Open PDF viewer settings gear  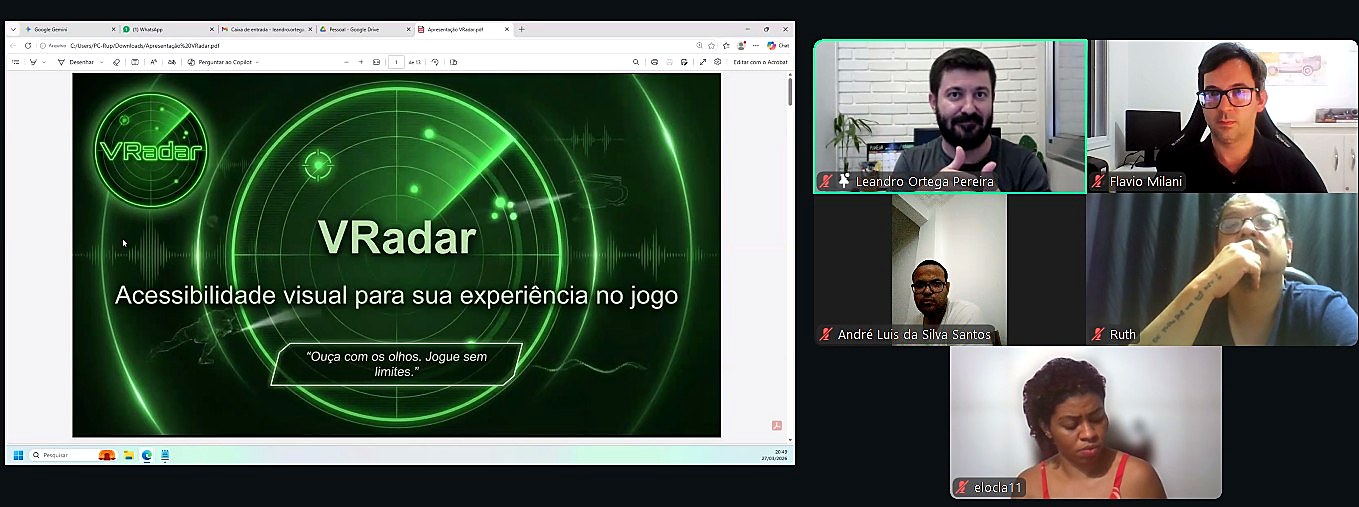(x=717, y=62)
